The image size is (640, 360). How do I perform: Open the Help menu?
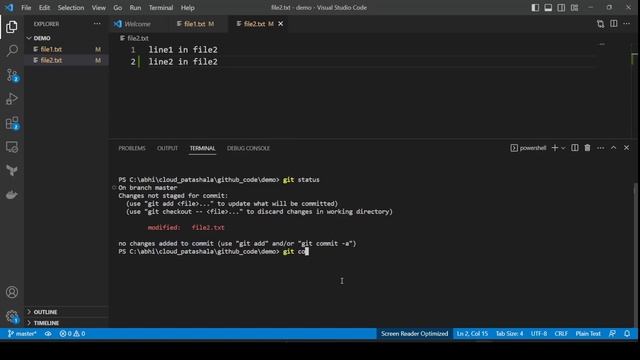[187, 8]
